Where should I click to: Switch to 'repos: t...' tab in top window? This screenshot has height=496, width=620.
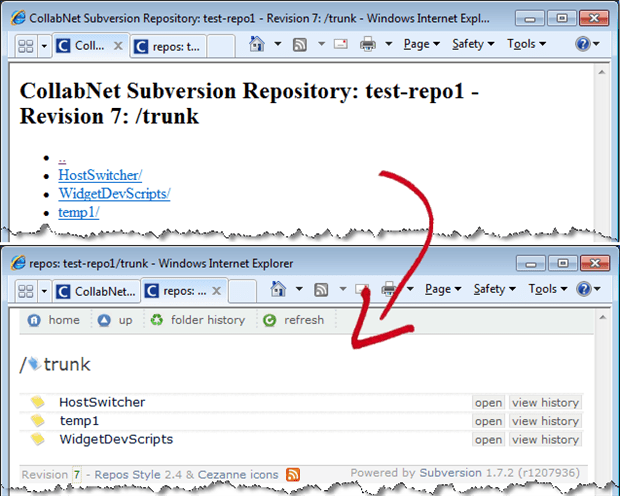pos(168,47)
